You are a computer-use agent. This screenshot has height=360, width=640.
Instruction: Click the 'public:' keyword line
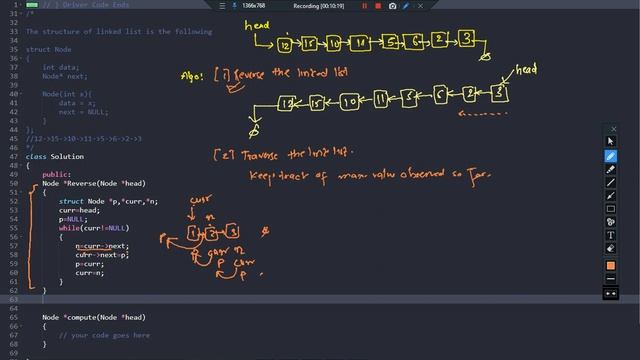click(x=57, y=174)
